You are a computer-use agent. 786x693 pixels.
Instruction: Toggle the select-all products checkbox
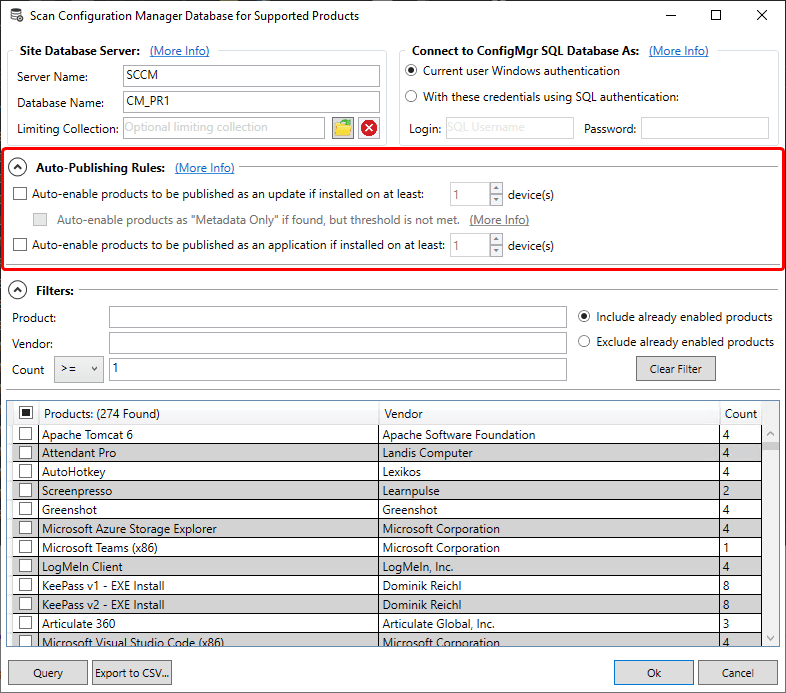(26, 413)
